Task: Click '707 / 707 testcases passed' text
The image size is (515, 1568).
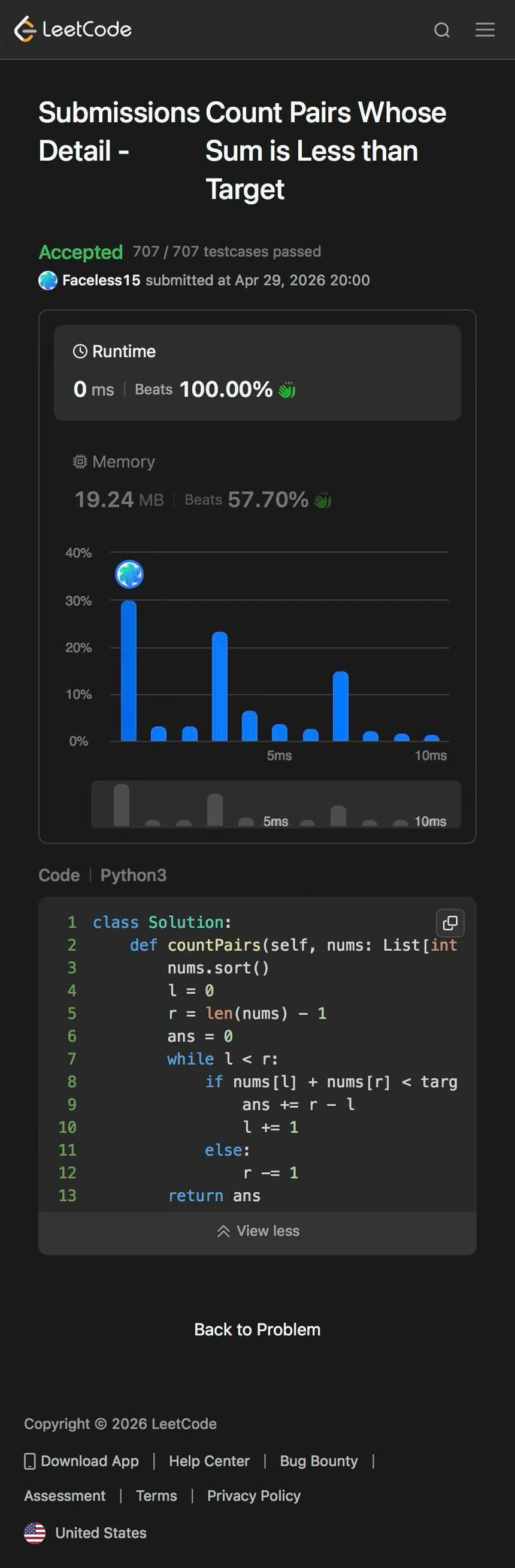Action: pos(227,251)
